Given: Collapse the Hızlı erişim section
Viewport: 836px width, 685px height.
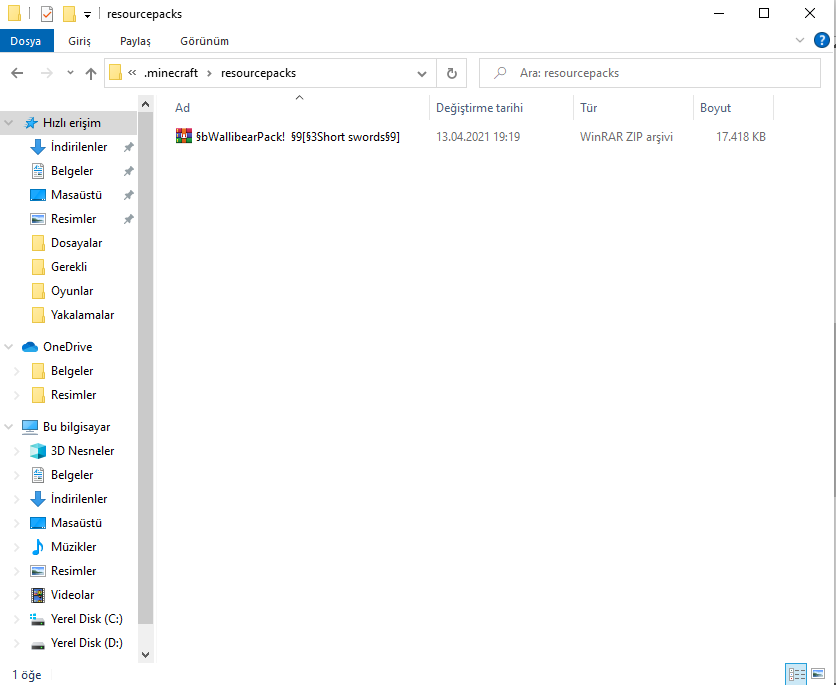Looking at the screenshot, I should (9, 123).
